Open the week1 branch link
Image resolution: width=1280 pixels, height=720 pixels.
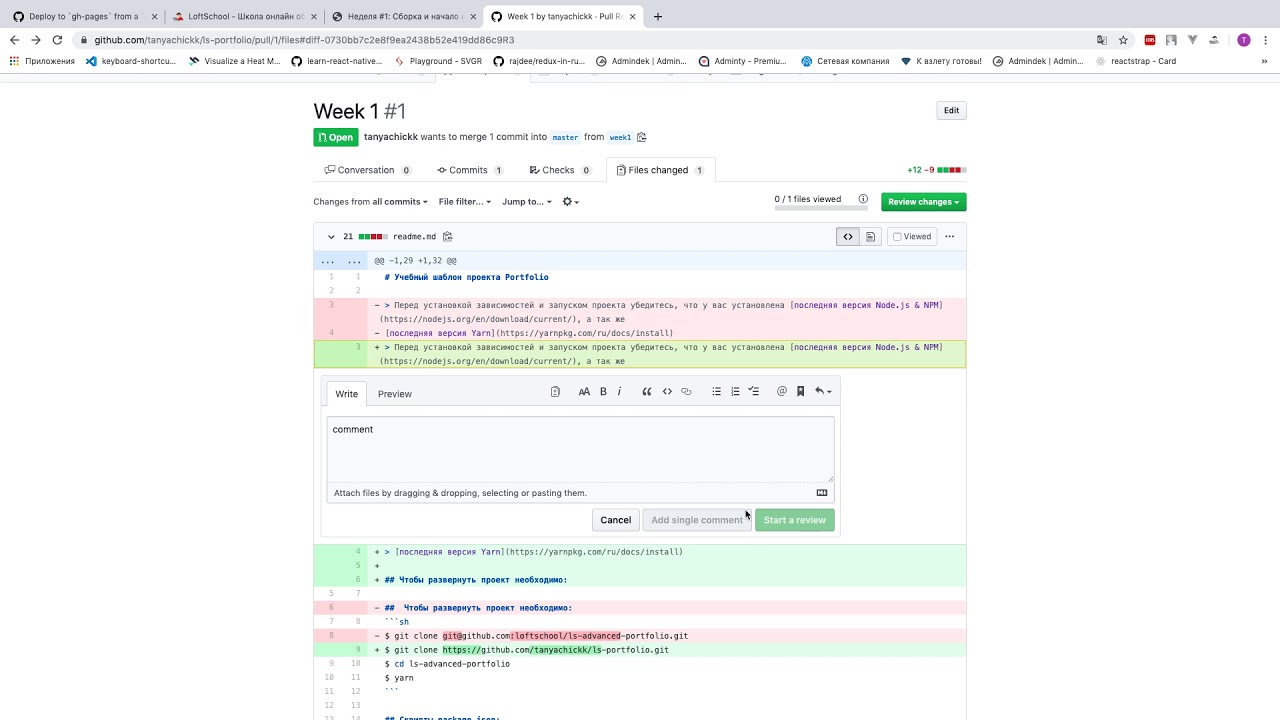[620, 137]
